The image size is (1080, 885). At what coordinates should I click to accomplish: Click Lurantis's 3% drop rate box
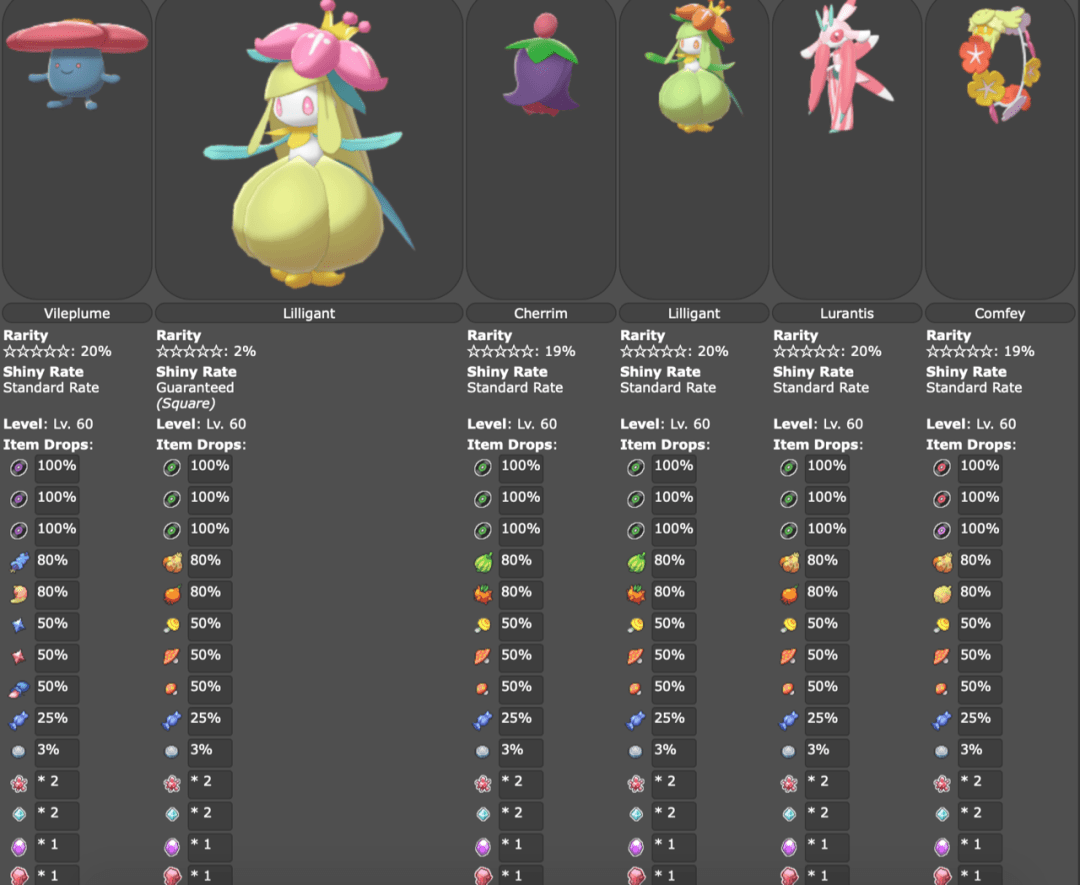point(826,752)
